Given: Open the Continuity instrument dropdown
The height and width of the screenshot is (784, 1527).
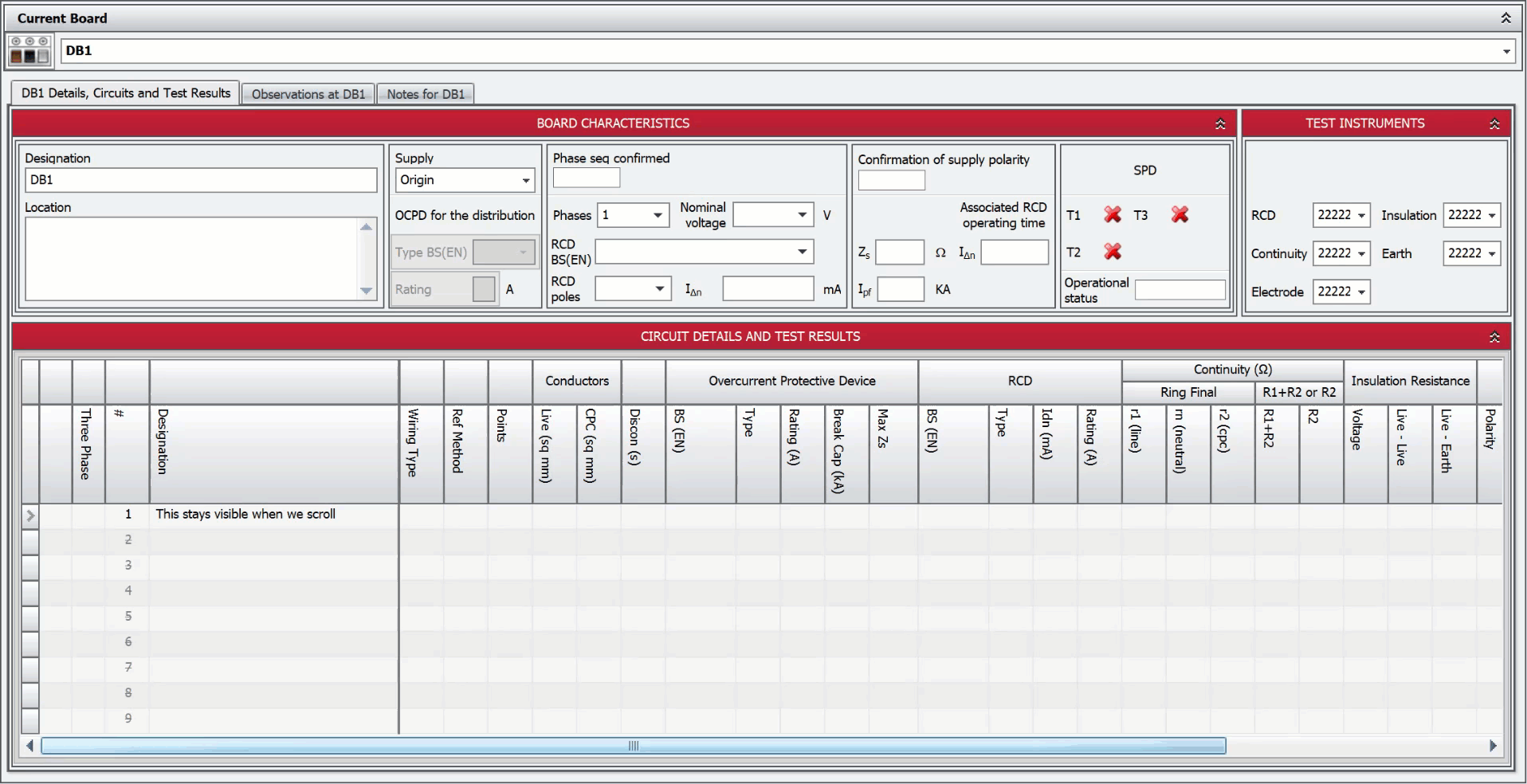Looking at the screenshot, I should click(1361, 253).
